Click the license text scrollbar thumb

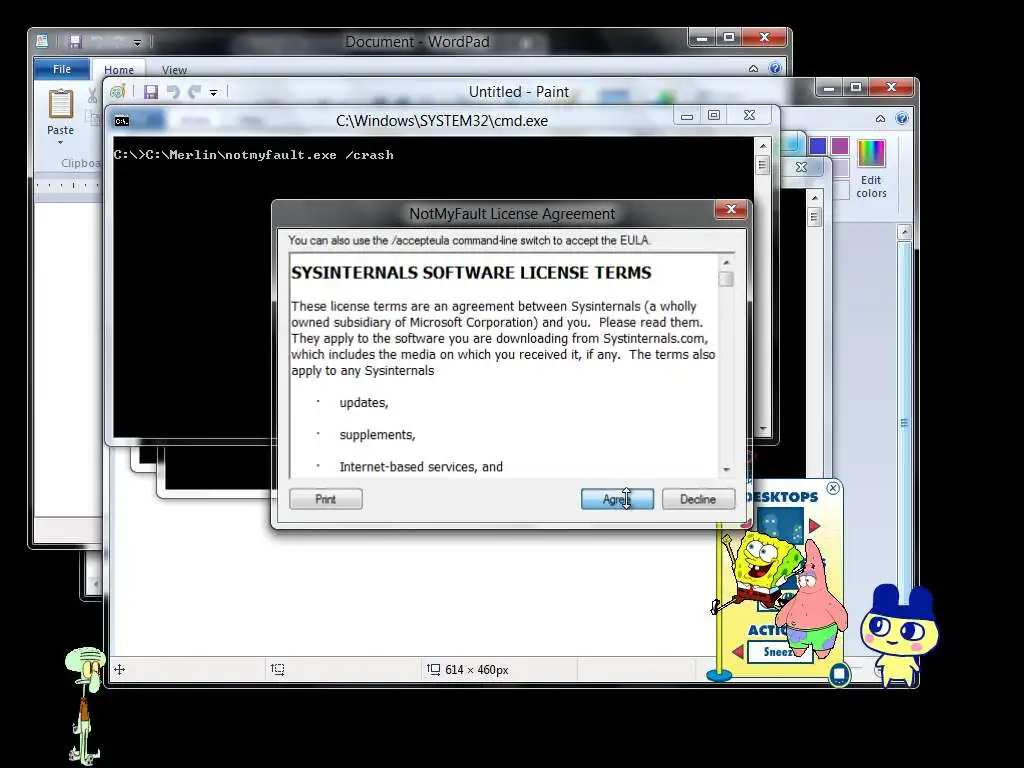[726, 280]
